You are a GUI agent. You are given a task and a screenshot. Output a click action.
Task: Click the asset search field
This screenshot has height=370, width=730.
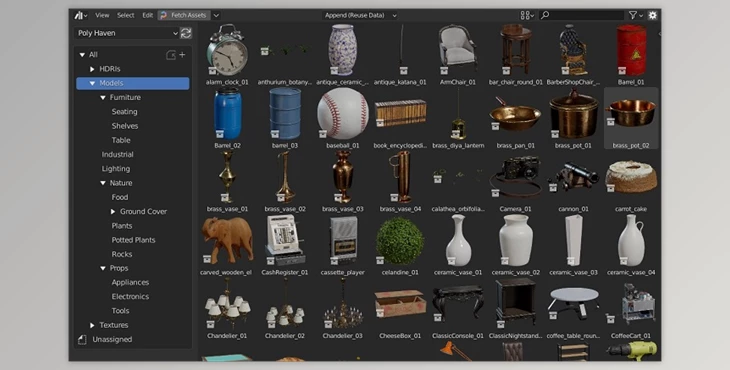click(581, 15)
